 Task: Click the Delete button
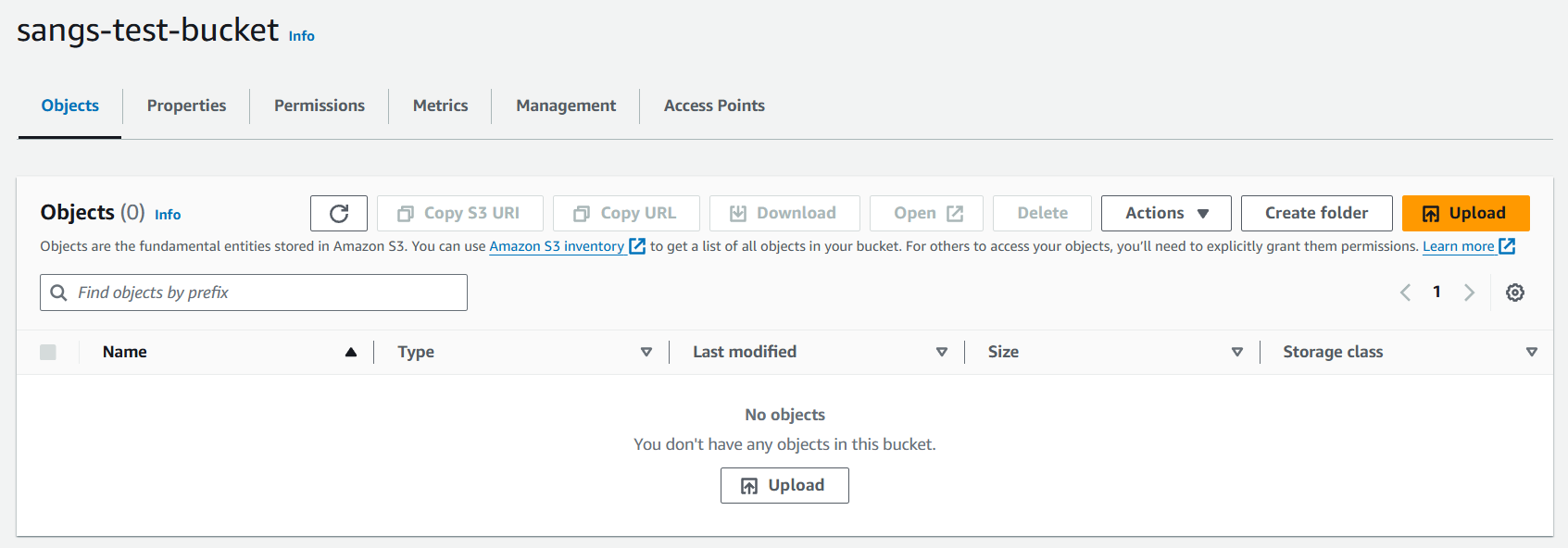pos(1042,213)
